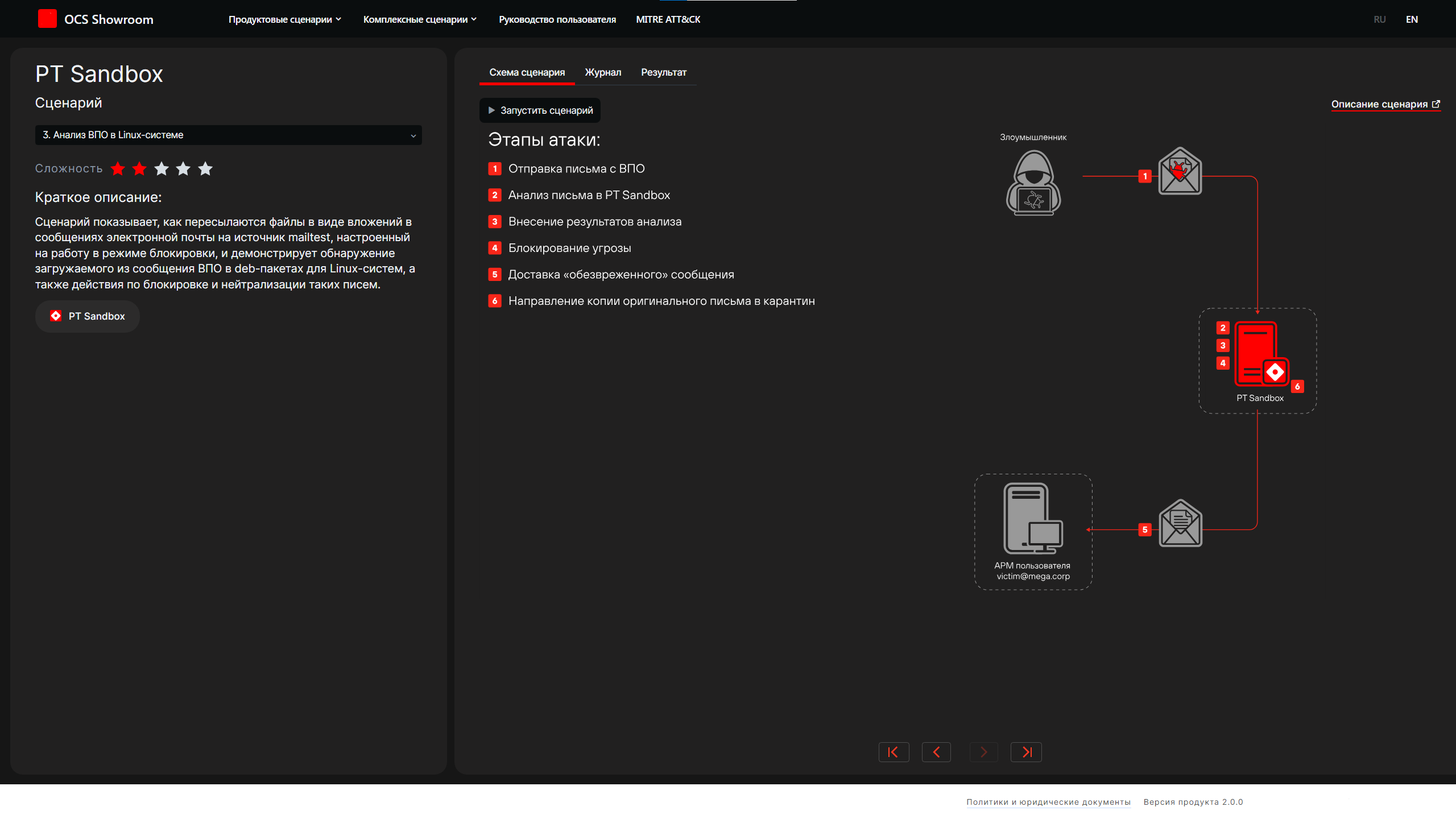Viewport: 1456px width, 819px height.
Task: Click the first difficulty star
Action: [118, 168]
